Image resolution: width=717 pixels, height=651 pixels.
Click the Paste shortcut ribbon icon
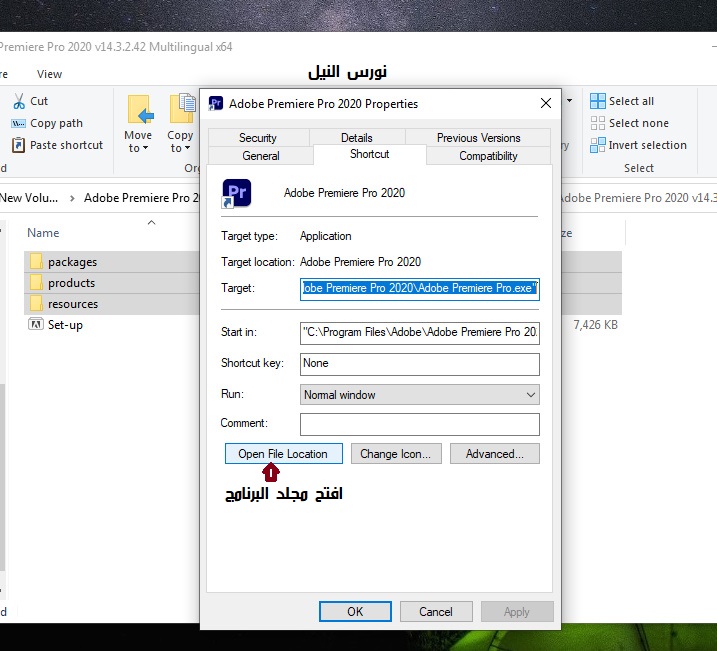pyautogui.click(x=19, y=145)
